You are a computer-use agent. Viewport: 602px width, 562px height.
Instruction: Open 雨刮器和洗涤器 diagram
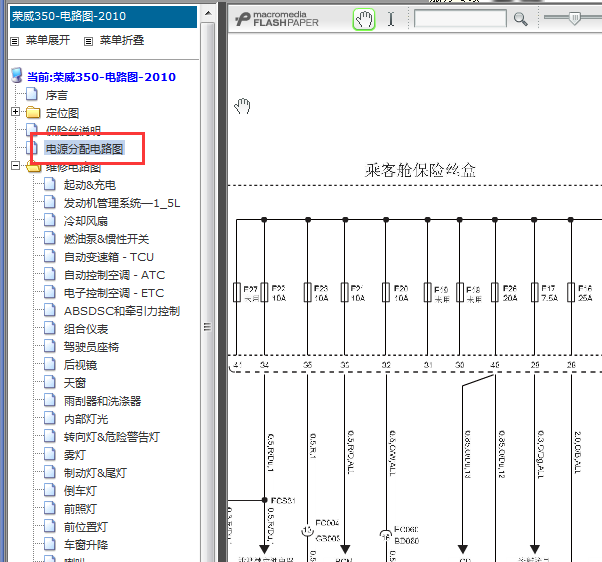[103, 402]
